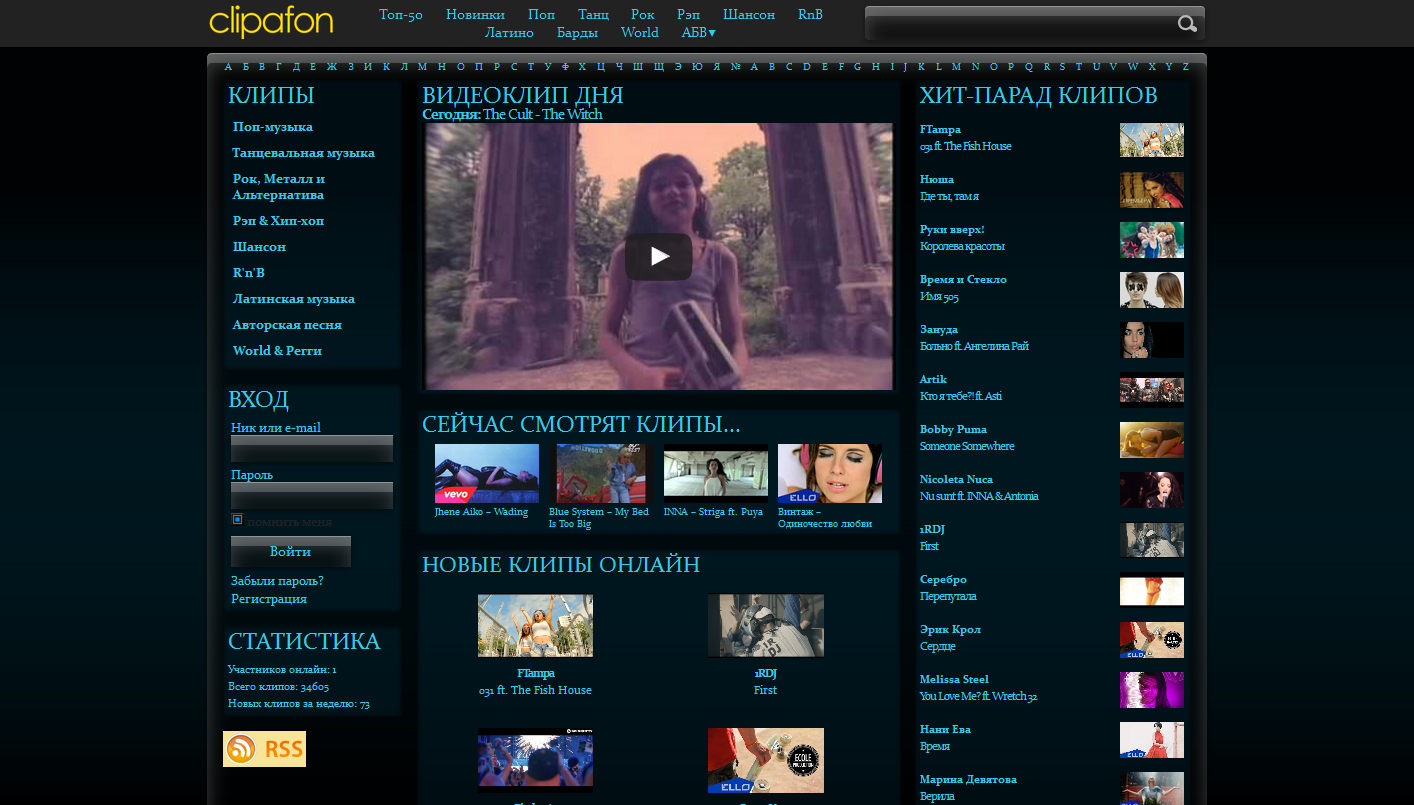The image size is (1414, 805).
Task: Open Винтаж Одиночество любви thumbnail
Action: (830, 473)
